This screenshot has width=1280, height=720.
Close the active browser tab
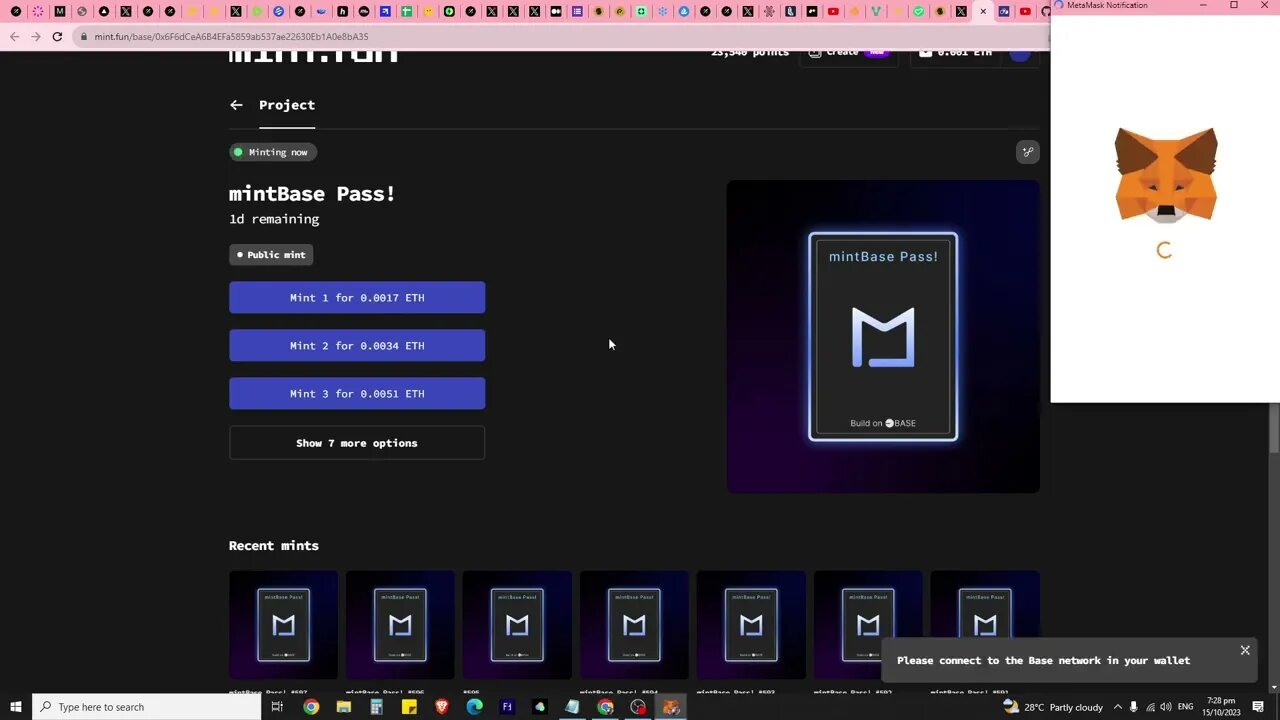click(x=983, y=12)
